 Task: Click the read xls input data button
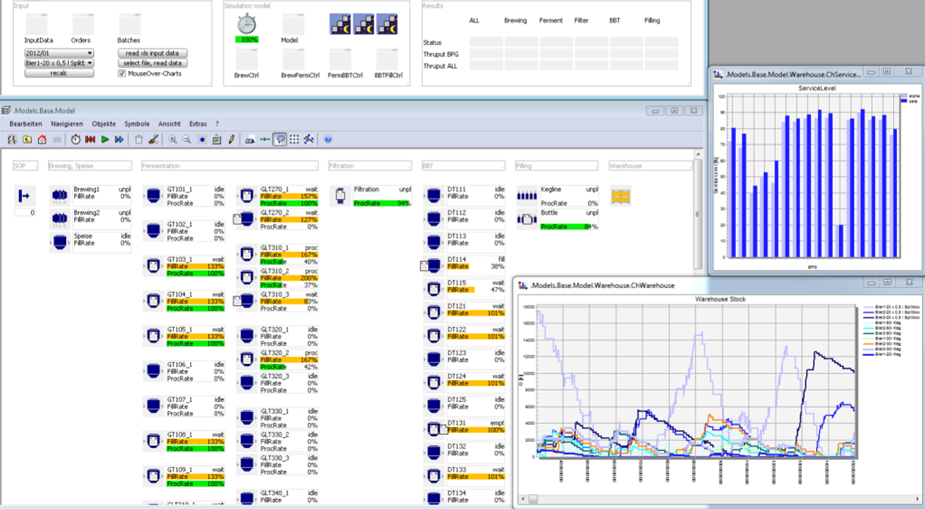[152, 53]
